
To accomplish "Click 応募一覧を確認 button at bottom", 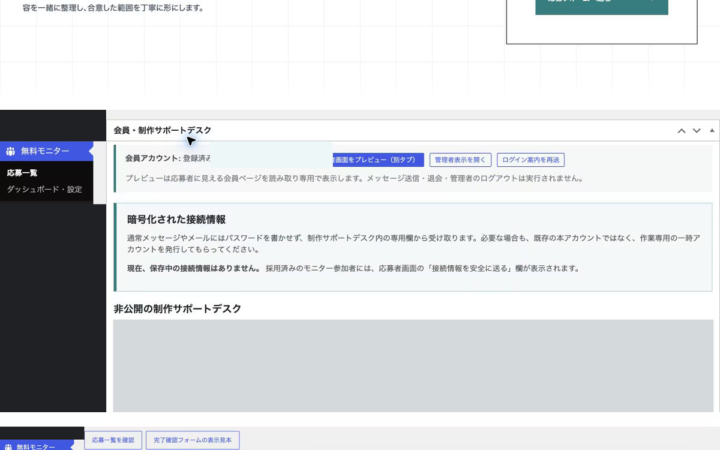I will pyautogui.click(x=113, y=440).
